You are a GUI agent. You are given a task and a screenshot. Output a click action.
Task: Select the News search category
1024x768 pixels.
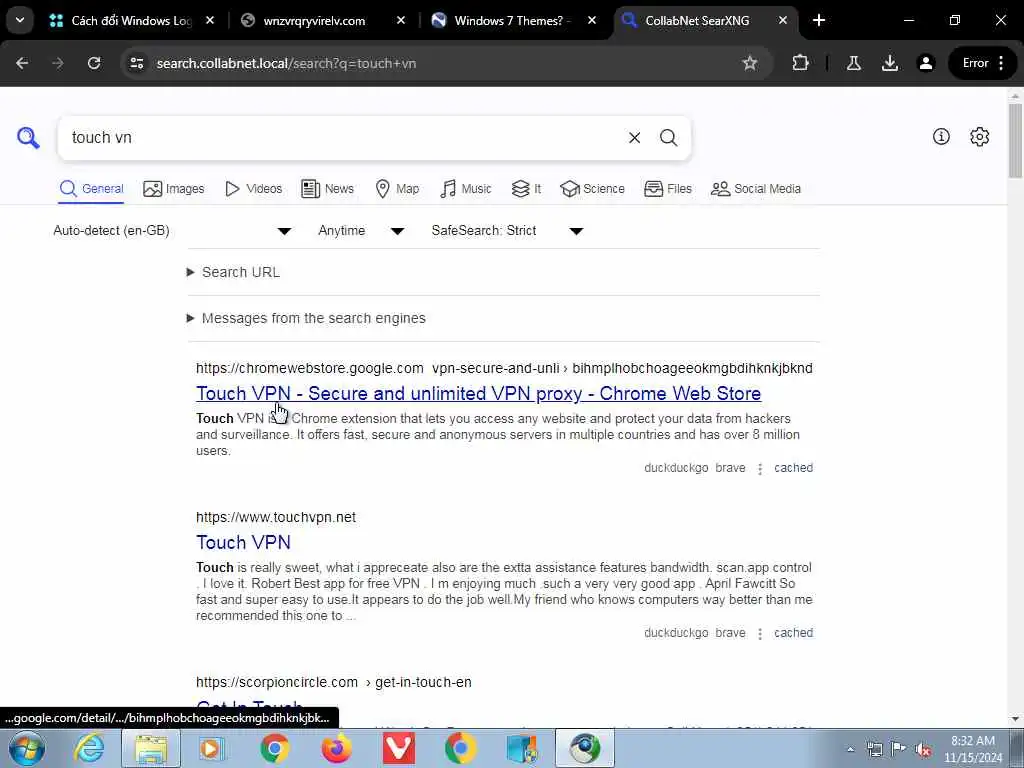pyautogui.click(x=327, y=189)
